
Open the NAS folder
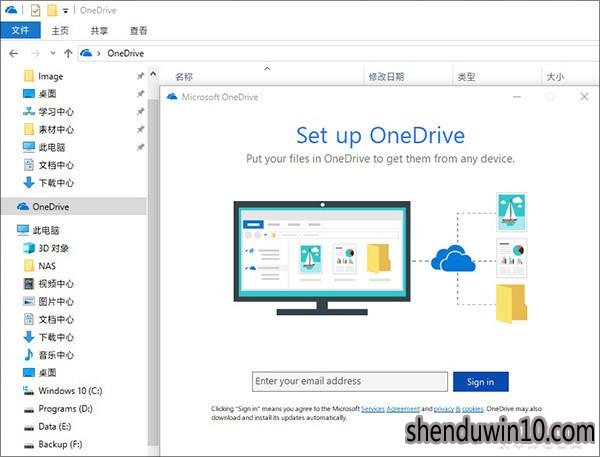pos(47,266)
